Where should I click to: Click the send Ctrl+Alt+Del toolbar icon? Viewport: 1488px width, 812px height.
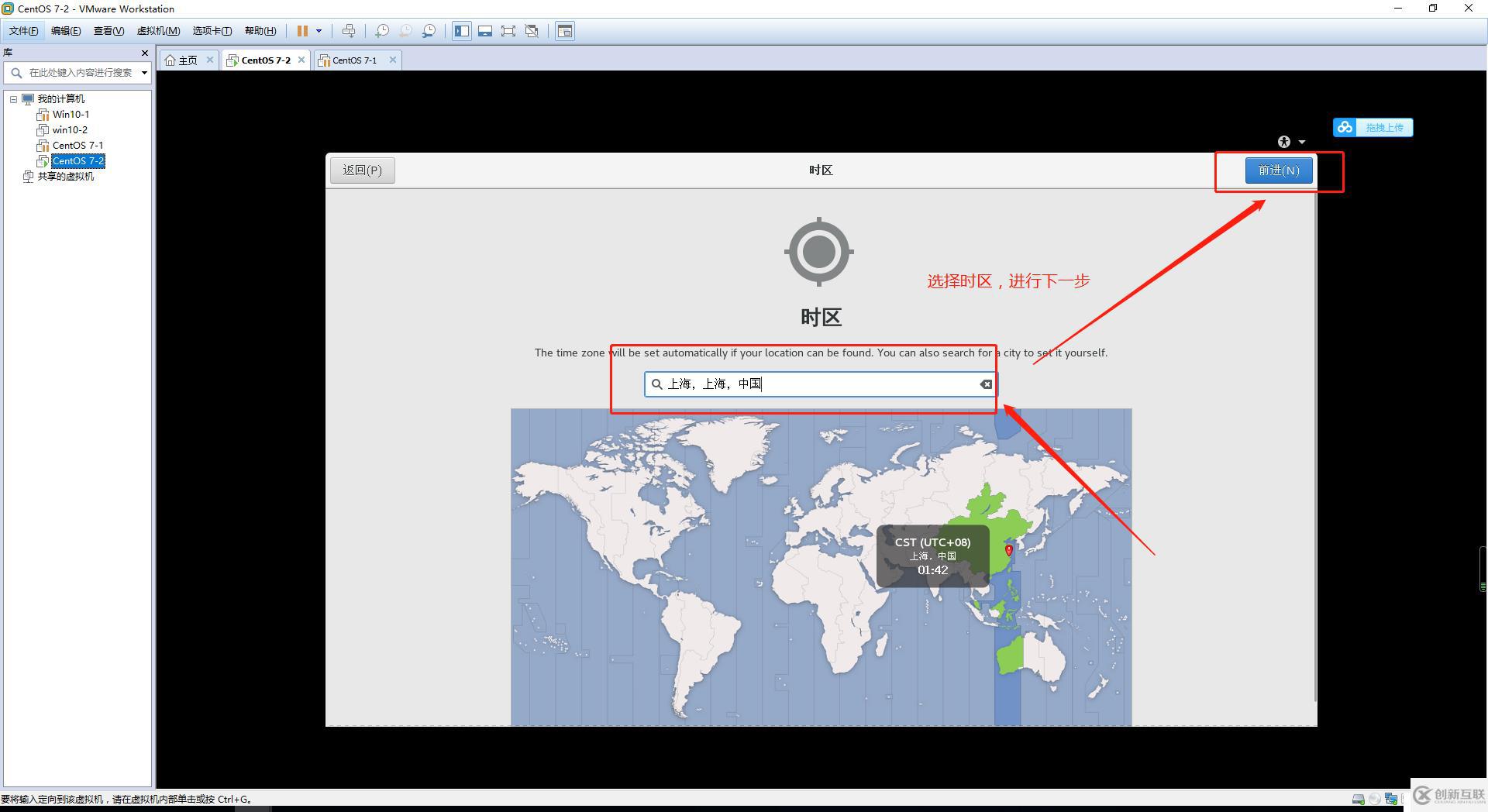pos(349,31)
